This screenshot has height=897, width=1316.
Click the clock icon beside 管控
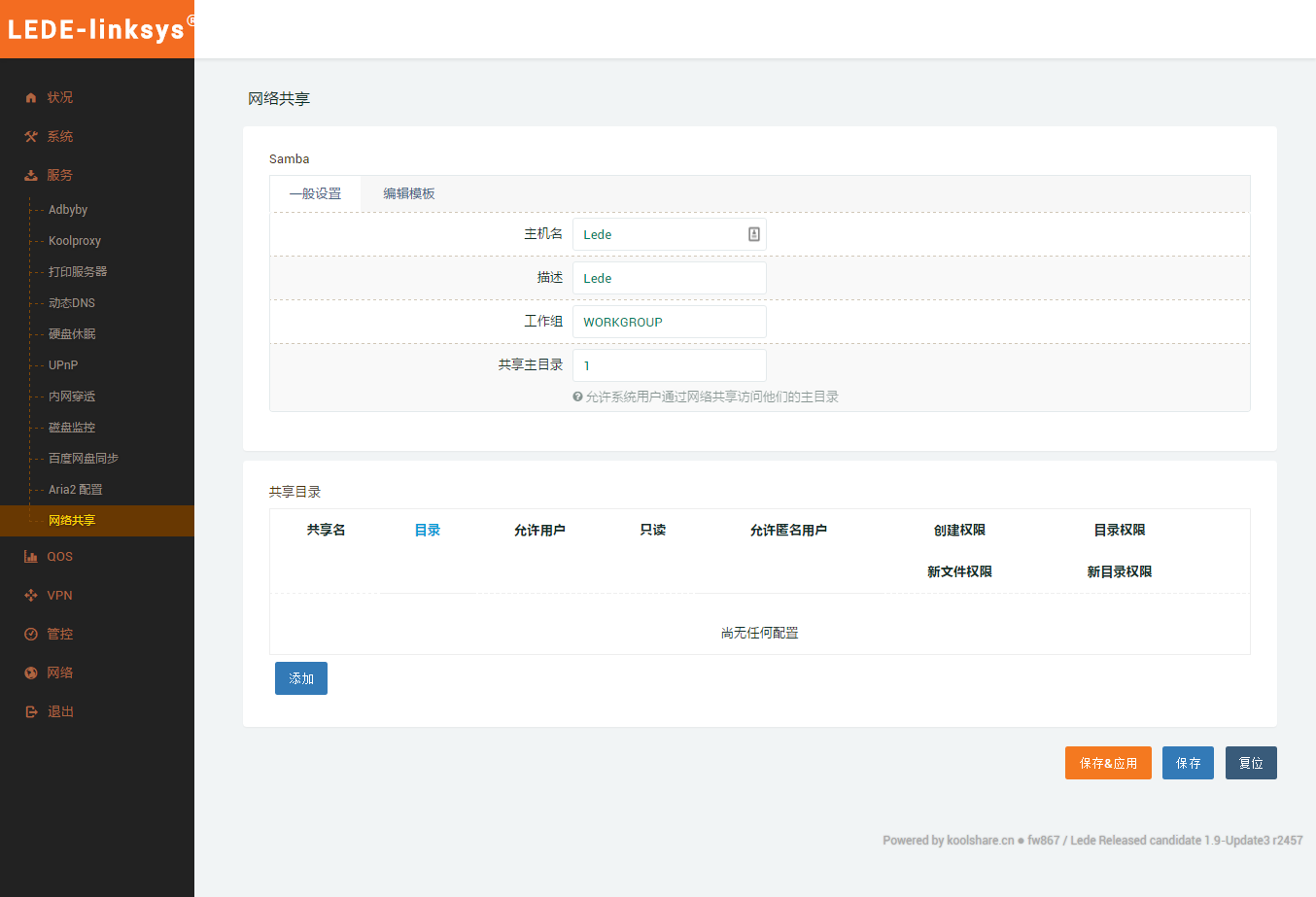click(x=31, y=635)
